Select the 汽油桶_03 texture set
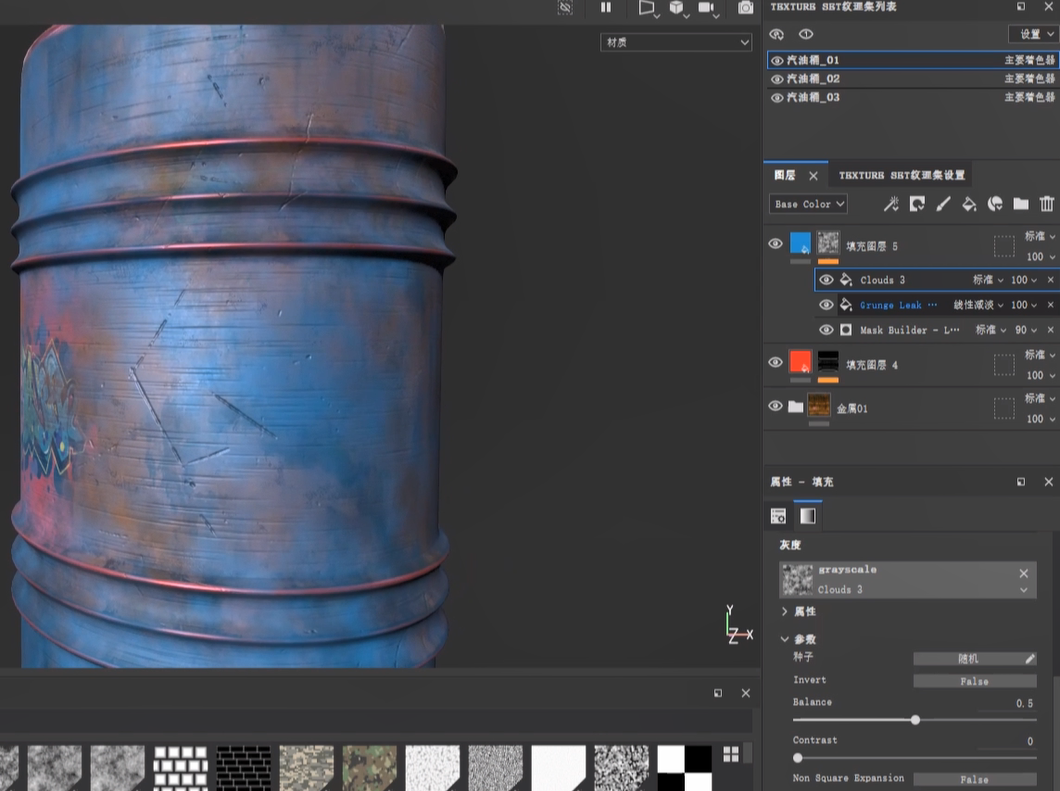The image size is (1060, 791). (x=813, y=98)
